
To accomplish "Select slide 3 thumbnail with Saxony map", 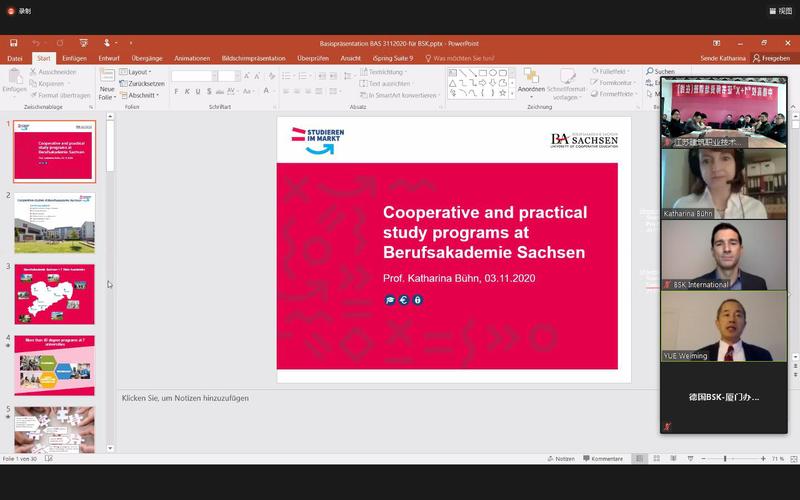I will (55, 294).
